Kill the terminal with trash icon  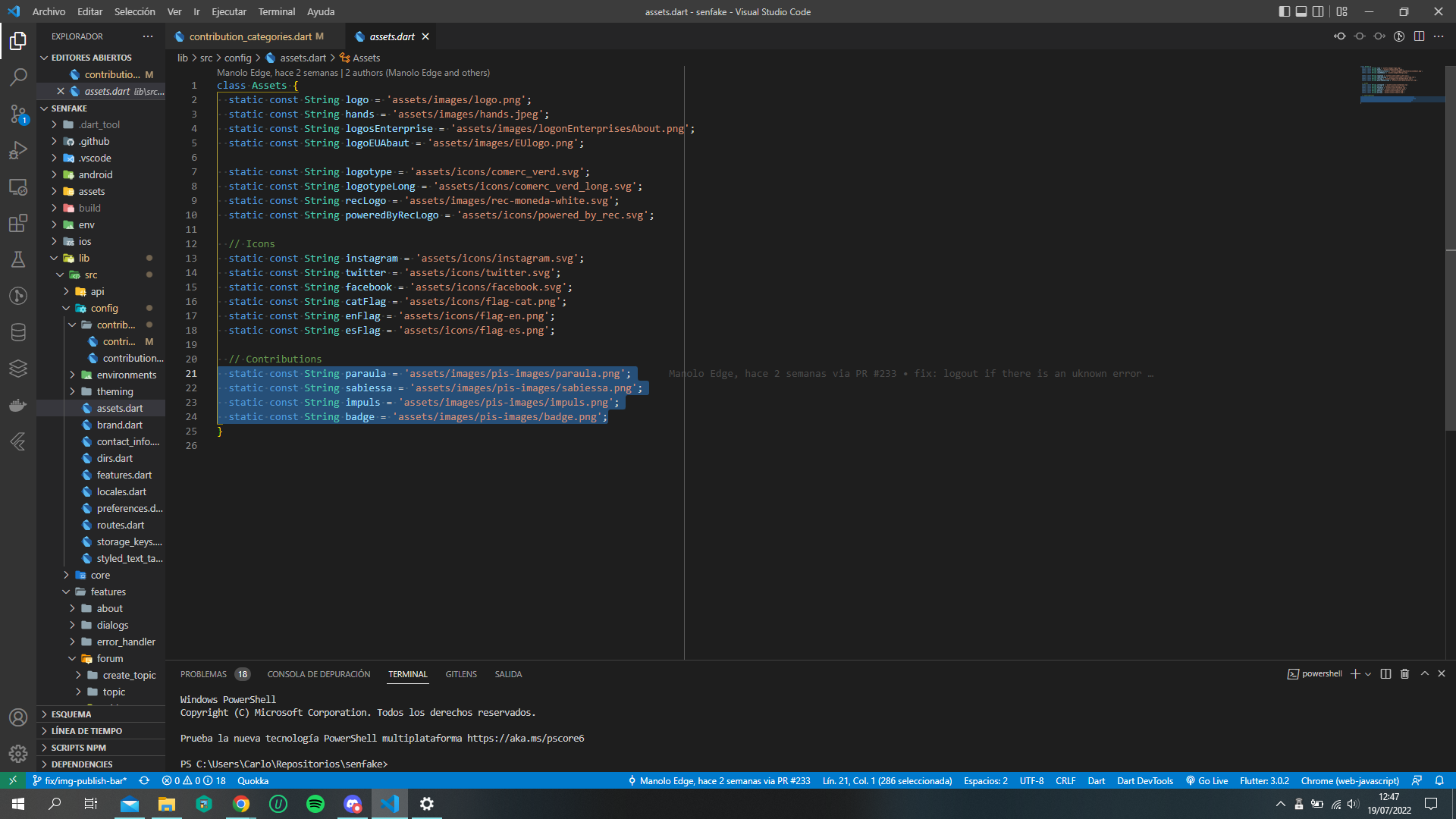point(1404,673)
